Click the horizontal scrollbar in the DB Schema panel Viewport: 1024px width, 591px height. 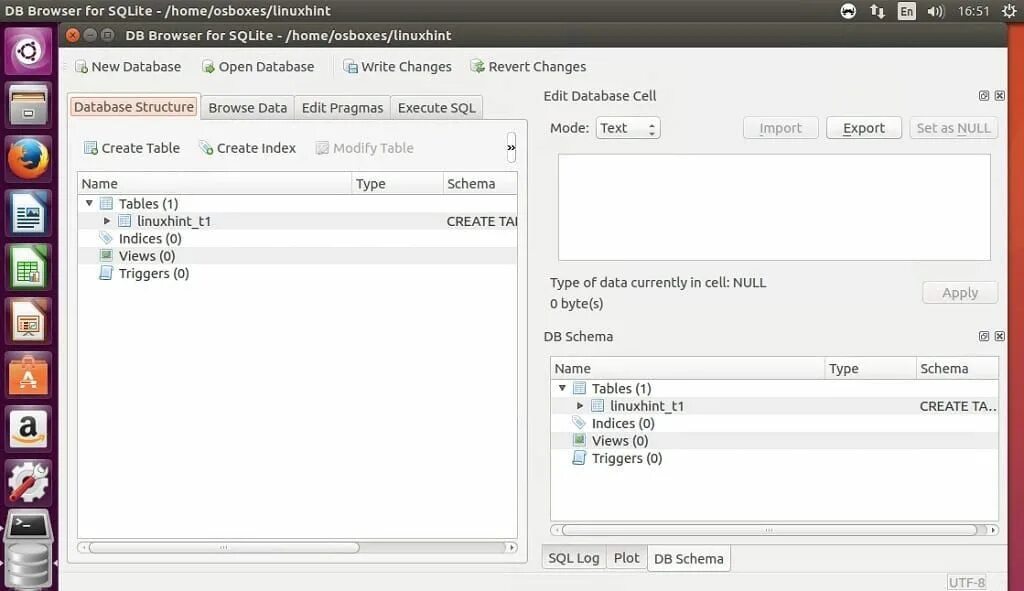769,530
